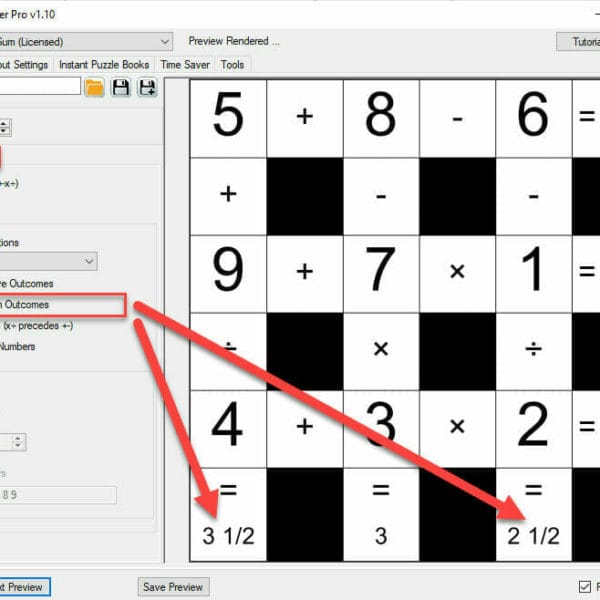The height and width of the screenshot is (600, 600).
Task: Click the '7' cell in the puzzle preview
Action: (381, 274)
